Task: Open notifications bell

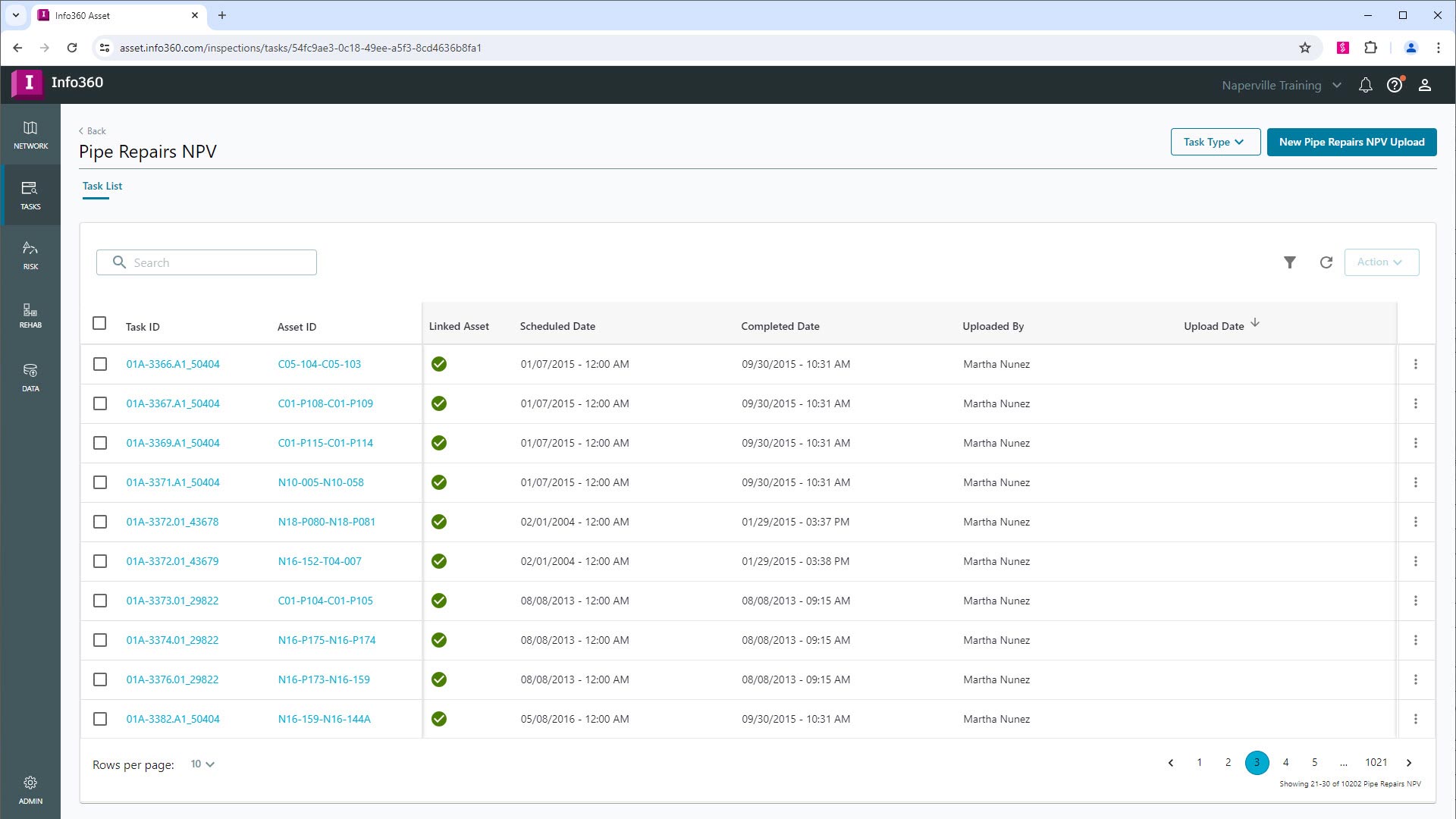Action: [x=1365, y=86]
